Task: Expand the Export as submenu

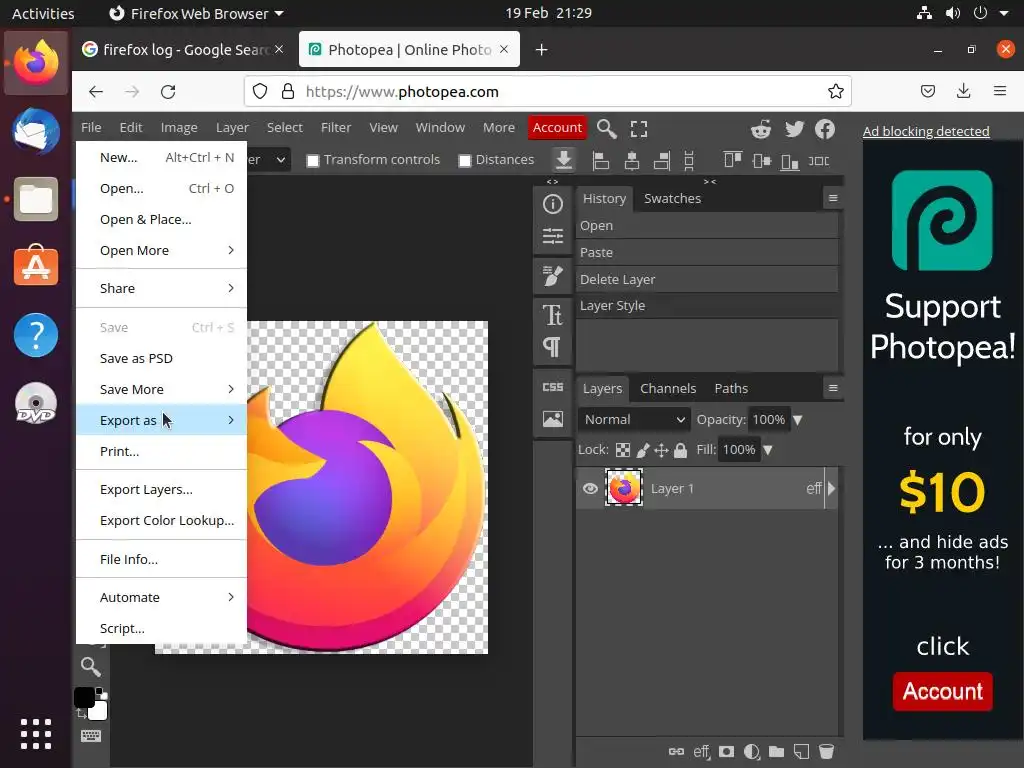Action: [x=161, y=420]
